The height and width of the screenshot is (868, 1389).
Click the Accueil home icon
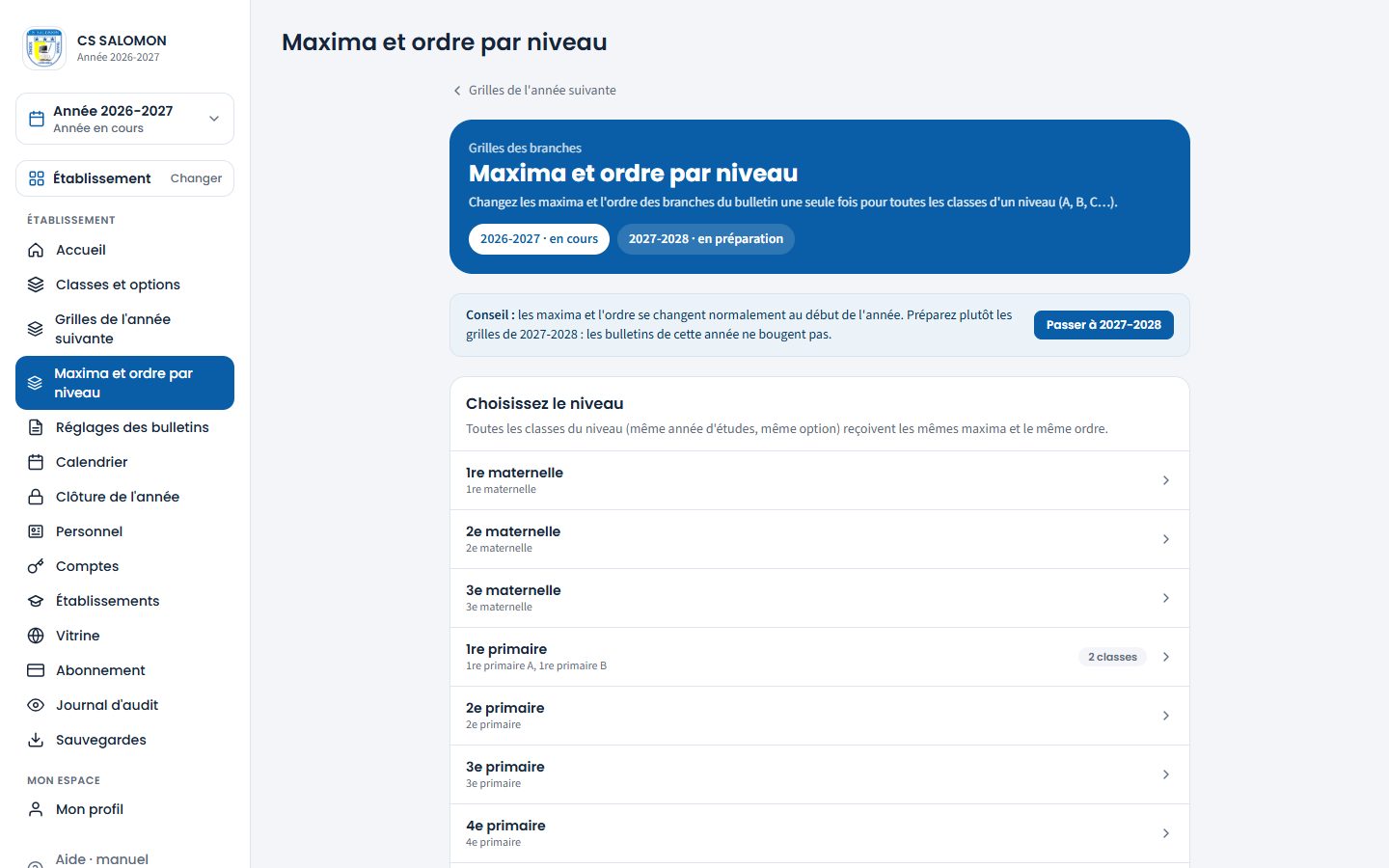pyautogui.click(x=36, y=250)
